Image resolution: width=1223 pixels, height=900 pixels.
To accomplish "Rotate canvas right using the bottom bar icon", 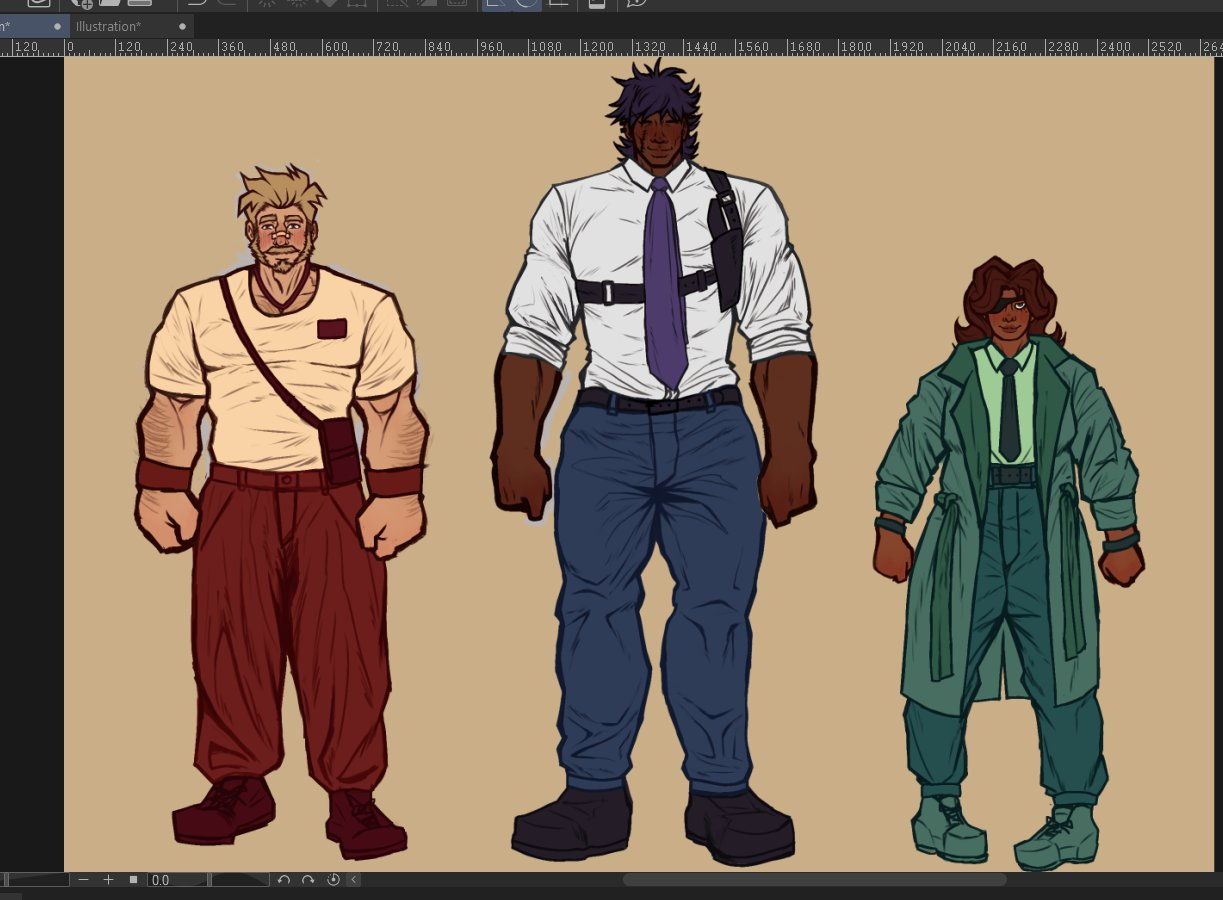I will tap(308, 880).
